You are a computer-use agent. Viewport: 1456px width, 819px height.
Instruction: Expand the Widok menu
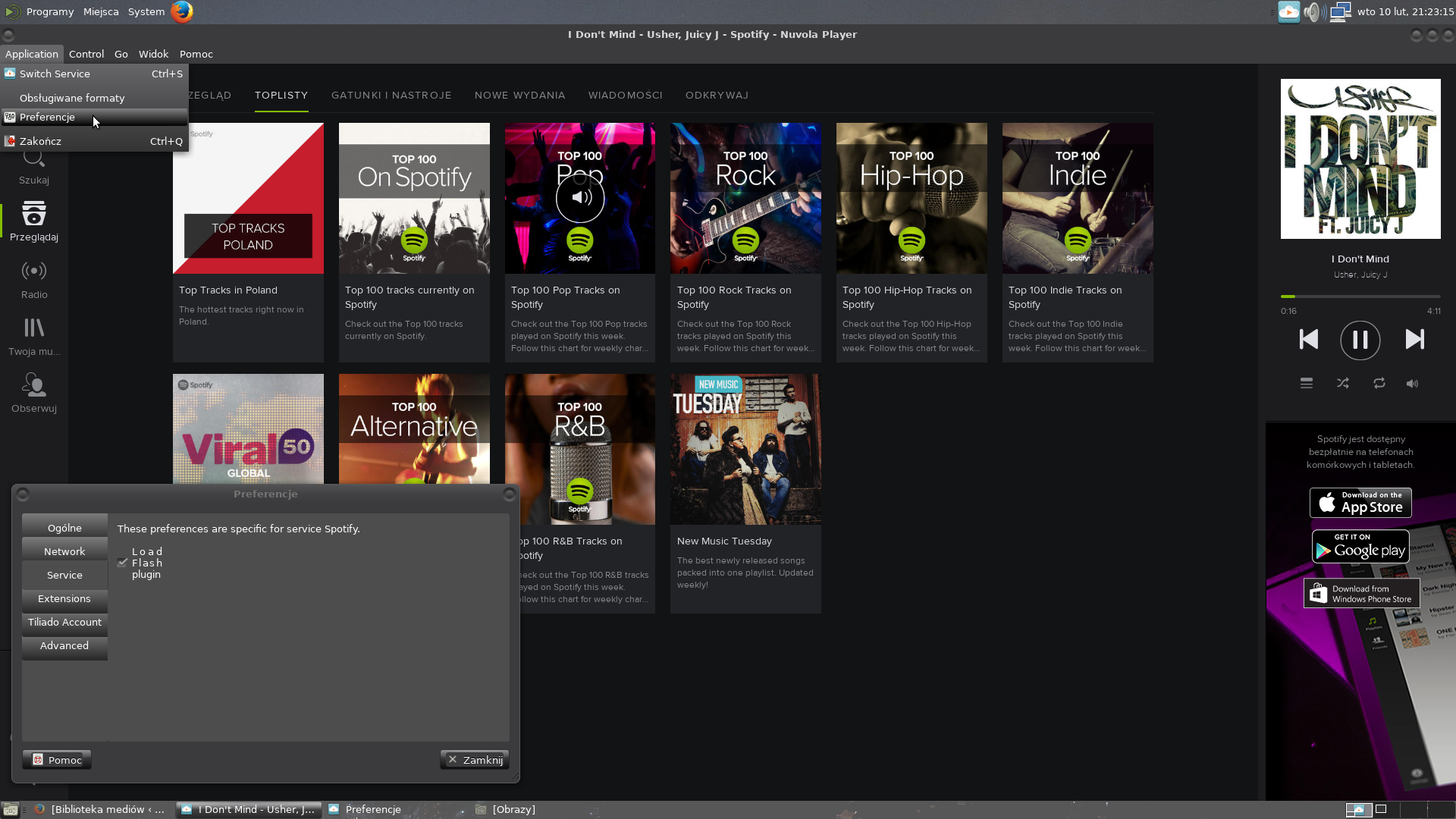[153, 54]
